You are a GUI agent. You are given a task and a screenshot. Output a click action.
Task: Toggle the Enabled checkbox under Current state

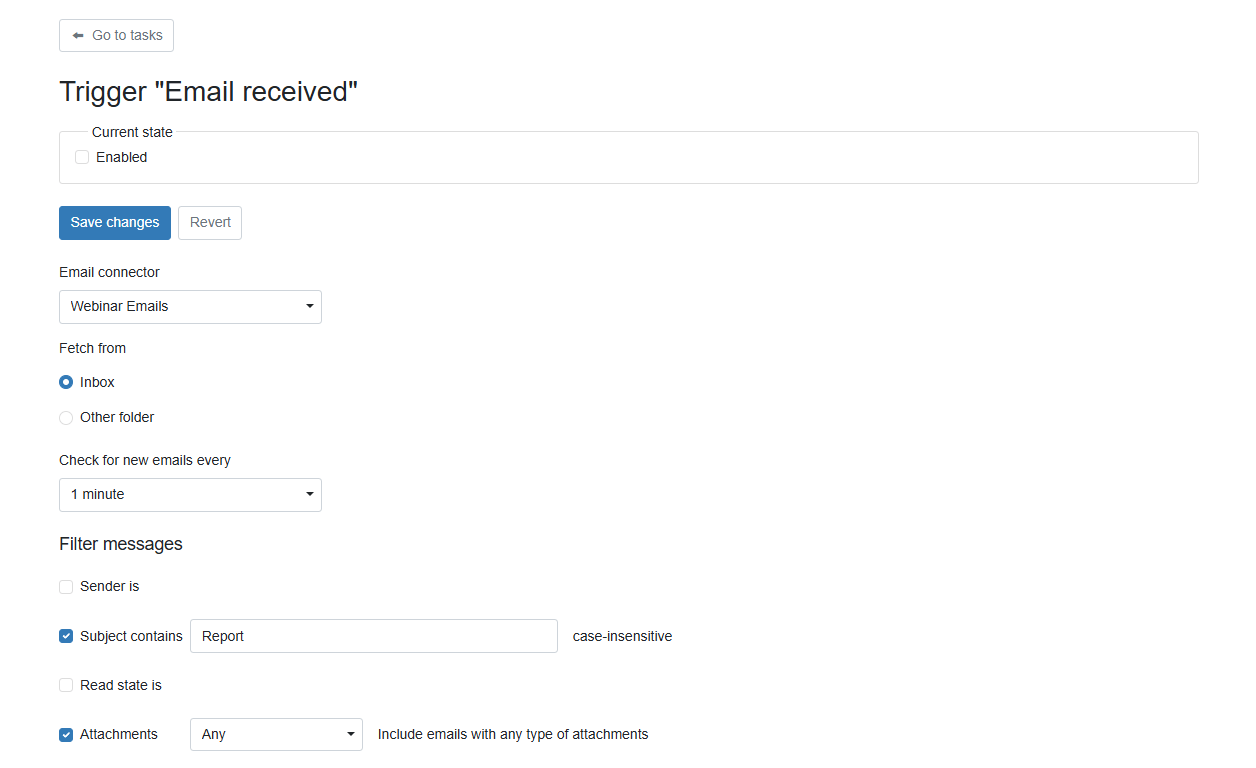[x=82, y=157]
